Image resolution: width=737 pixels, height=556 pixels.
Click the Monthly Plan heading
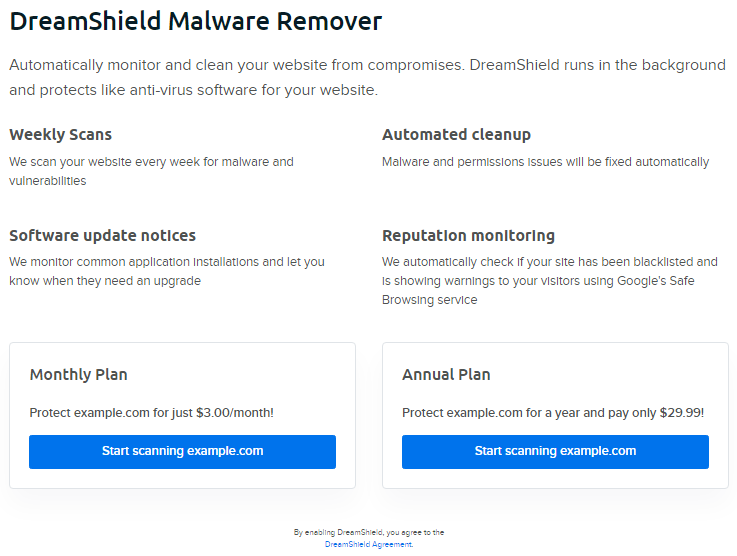click(x=79, y=375)
